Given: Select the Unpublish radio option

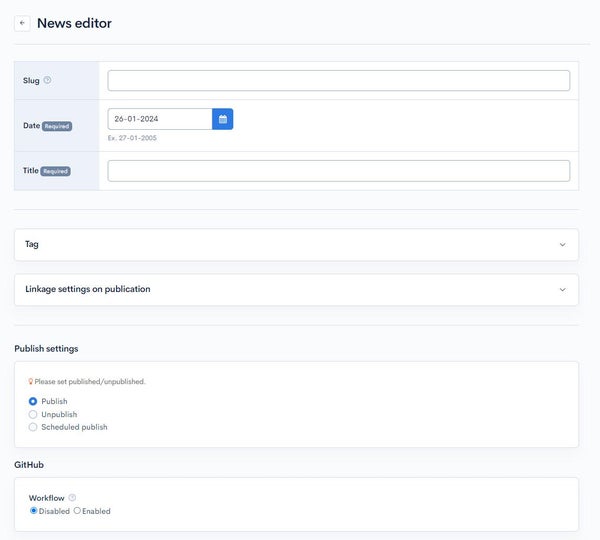Looking at the screenshot, I should 33,414.
